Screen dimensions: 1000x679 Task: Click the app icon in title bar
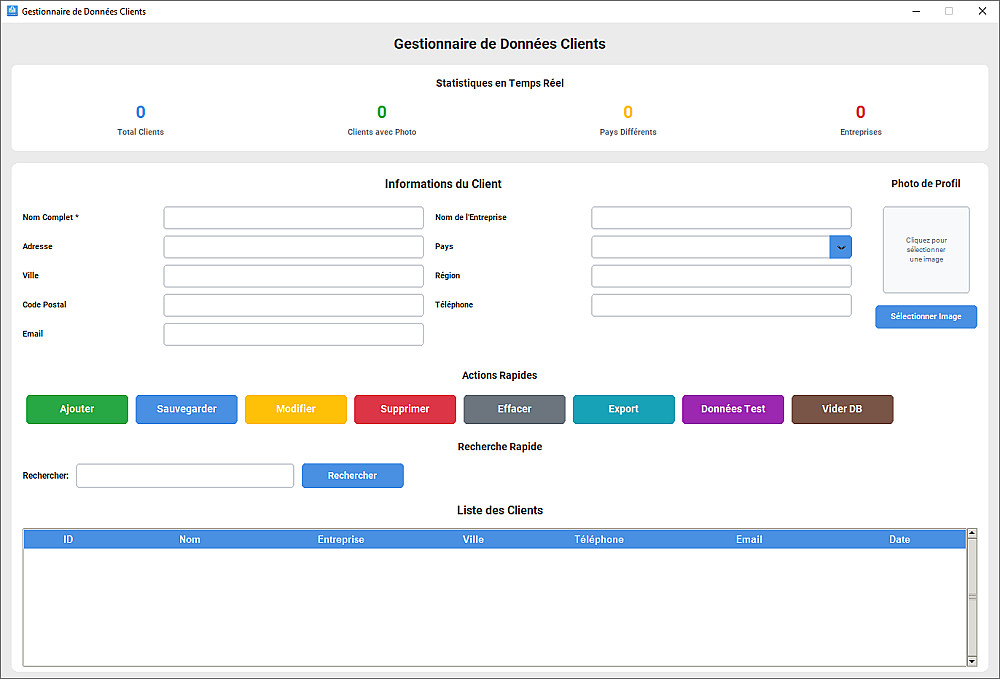12,11
